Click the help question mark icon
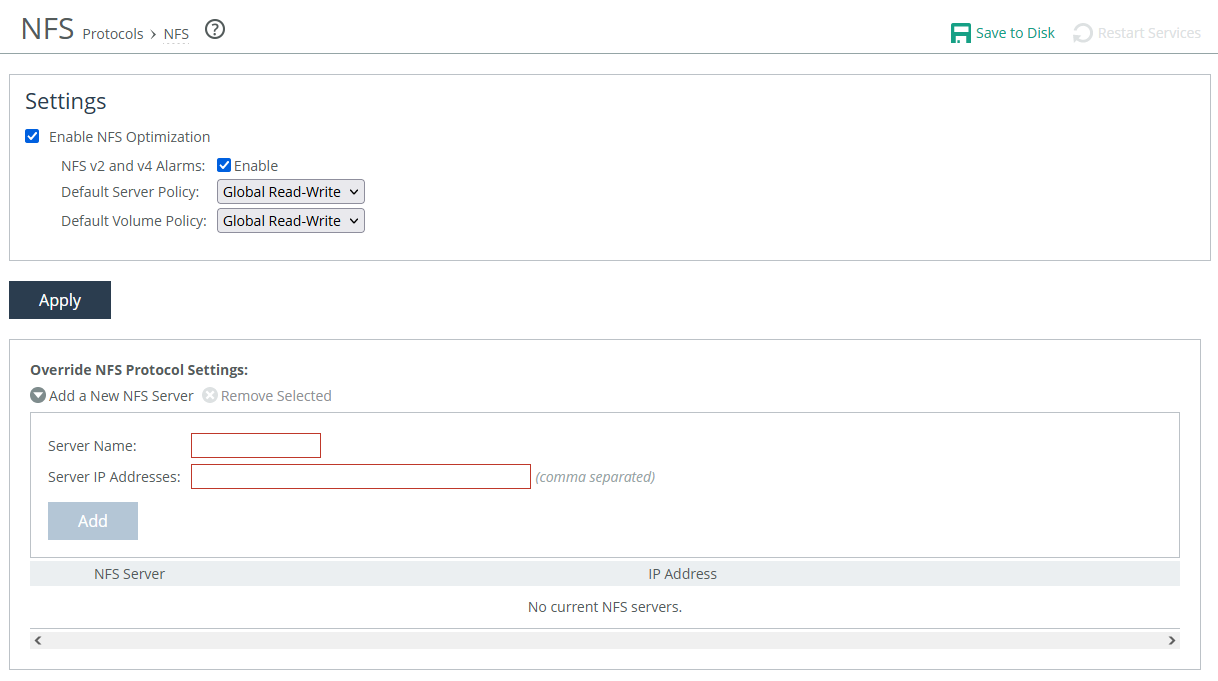Image resolution: width=1218 pixels, height=681 pixels. (215, 30)
